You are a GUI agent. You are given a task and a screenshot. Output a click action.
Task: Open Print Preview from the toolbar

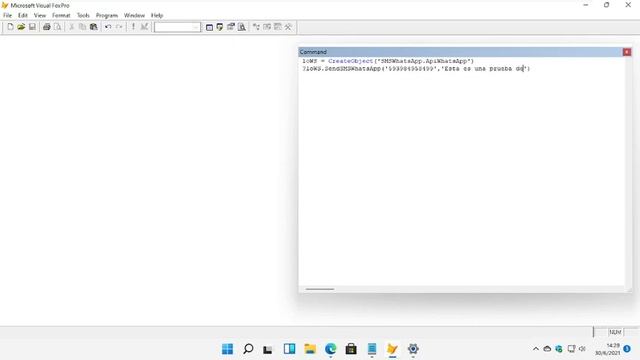click(58, 27)
